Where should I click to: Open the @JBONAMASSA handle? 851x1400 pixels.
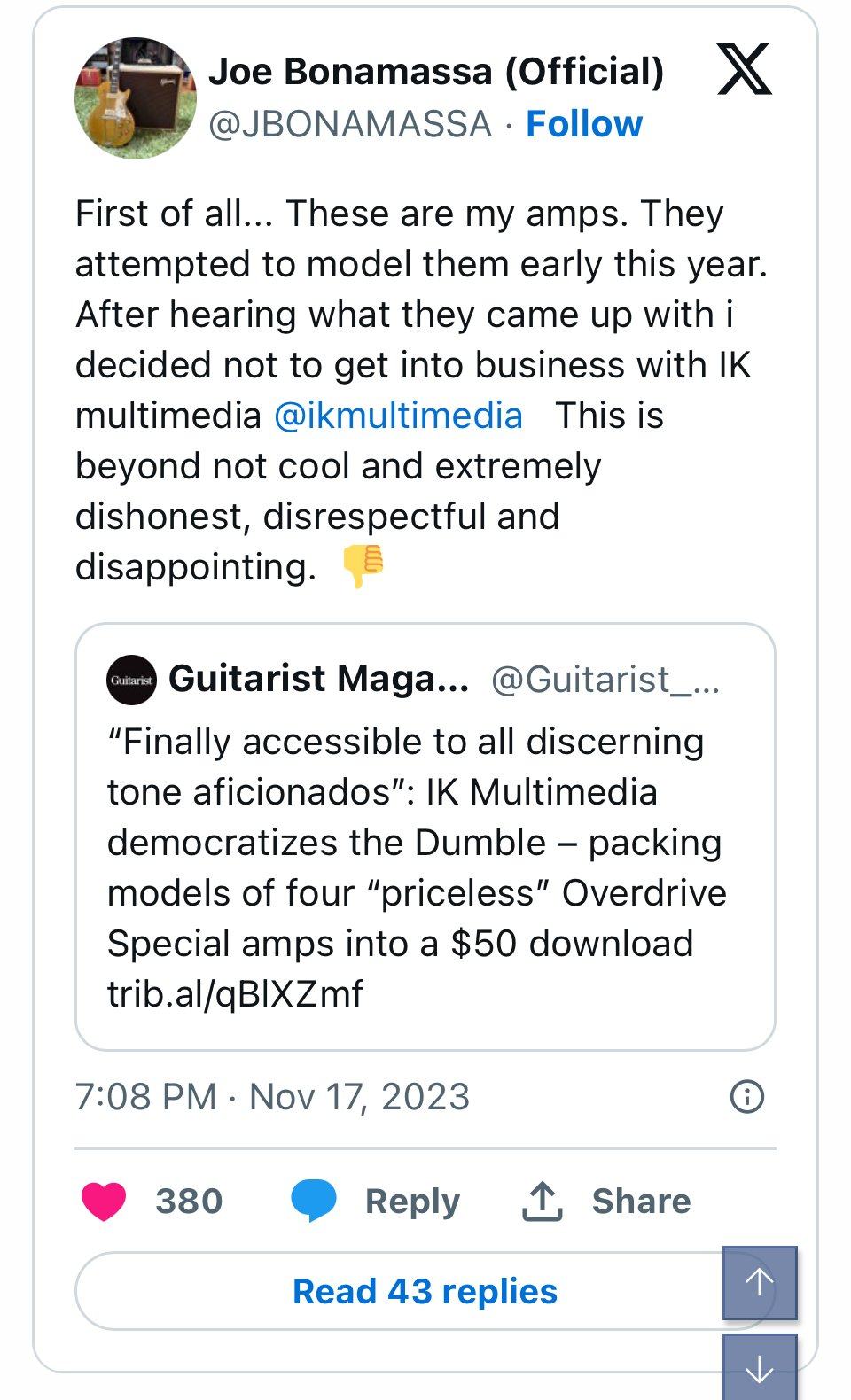(349, 124)
